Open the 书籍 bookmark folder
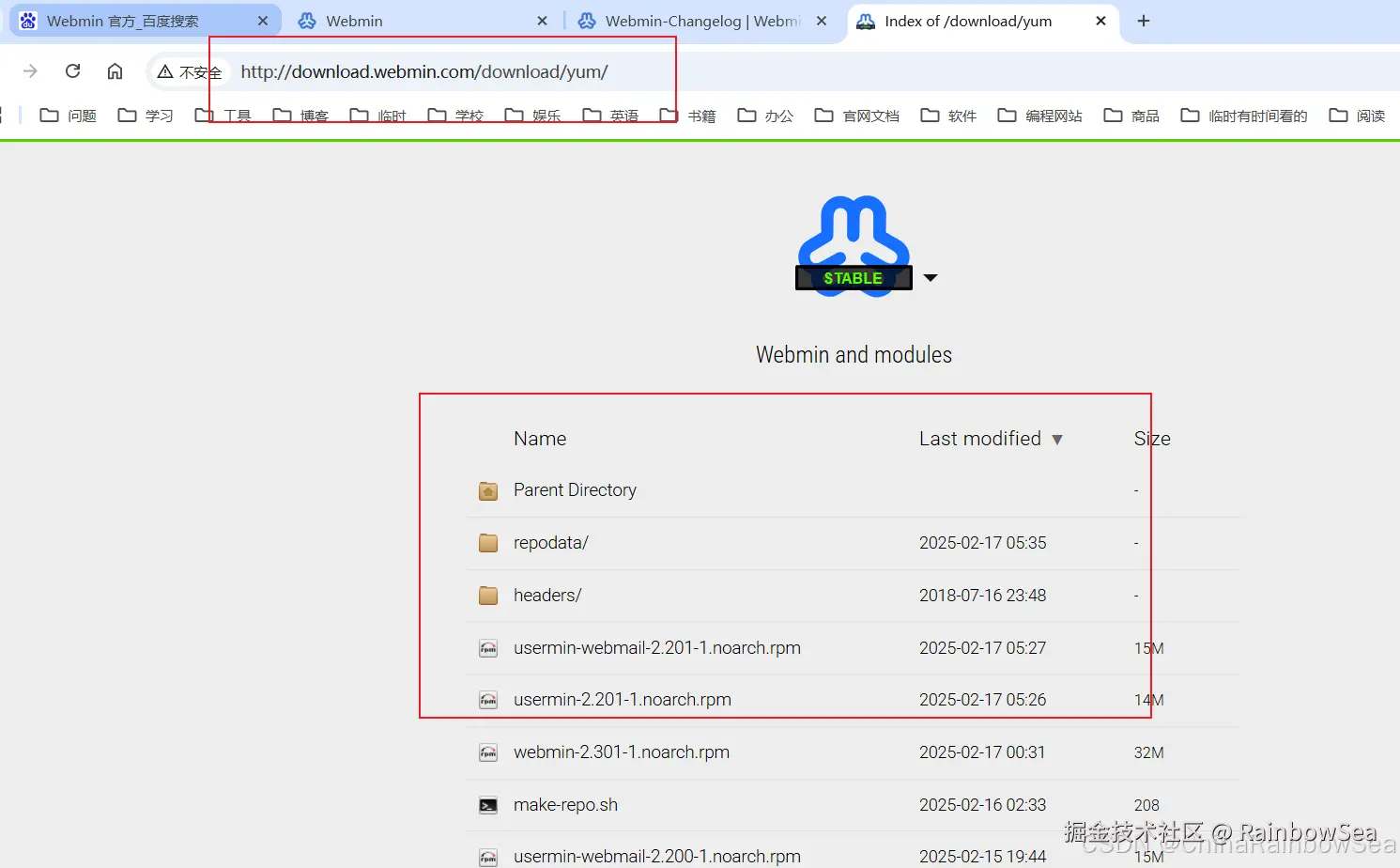This screenshot has width=1400, height=868. pos(688,116)
